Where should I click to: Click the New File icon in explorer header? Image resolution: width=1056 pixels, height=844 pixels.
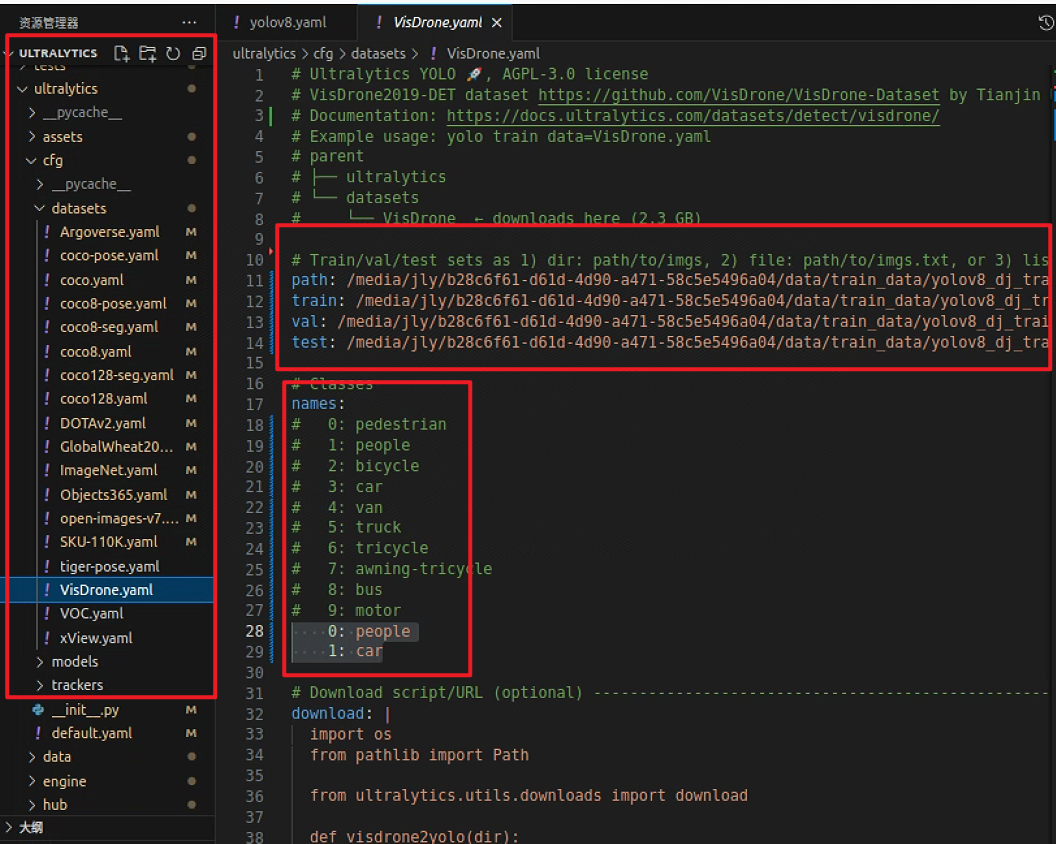click(x=122, y=53)
